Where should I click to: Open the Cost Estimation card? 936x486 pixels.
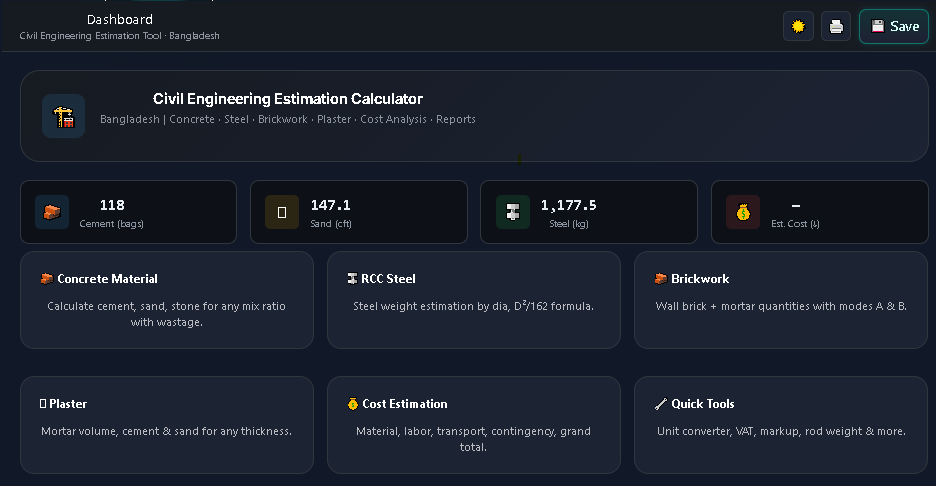473,425
